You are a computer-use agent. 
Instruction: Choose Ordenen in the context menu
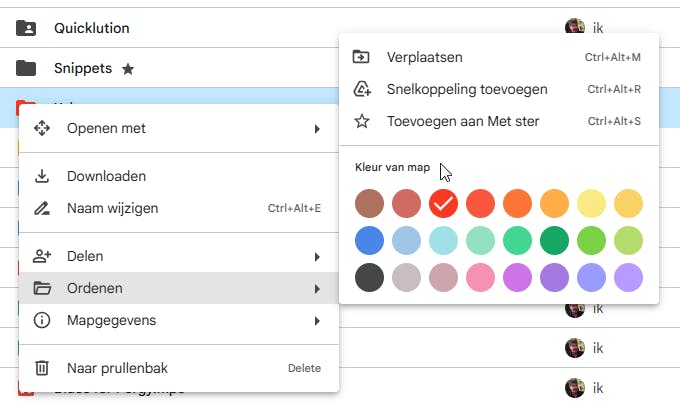click(95, 288)
